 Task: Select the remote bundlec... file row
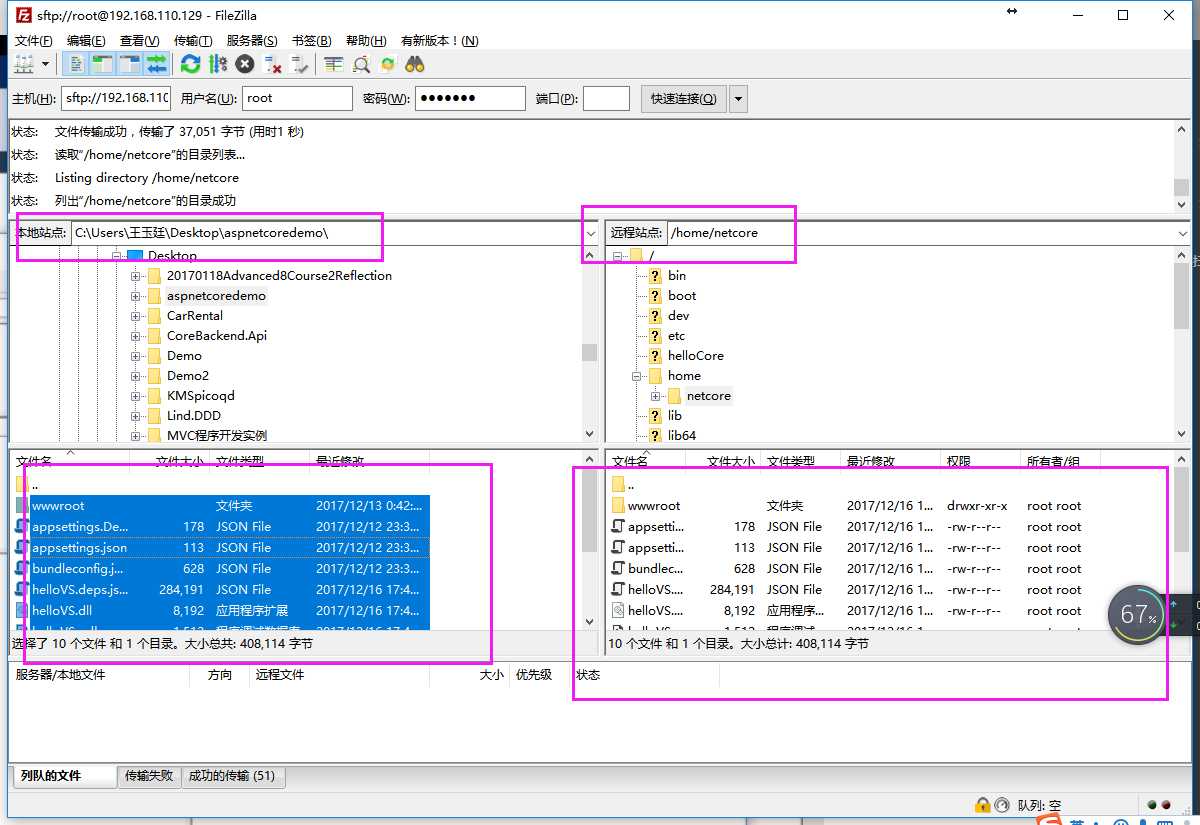pyautogui.click(x=890, y=569)
